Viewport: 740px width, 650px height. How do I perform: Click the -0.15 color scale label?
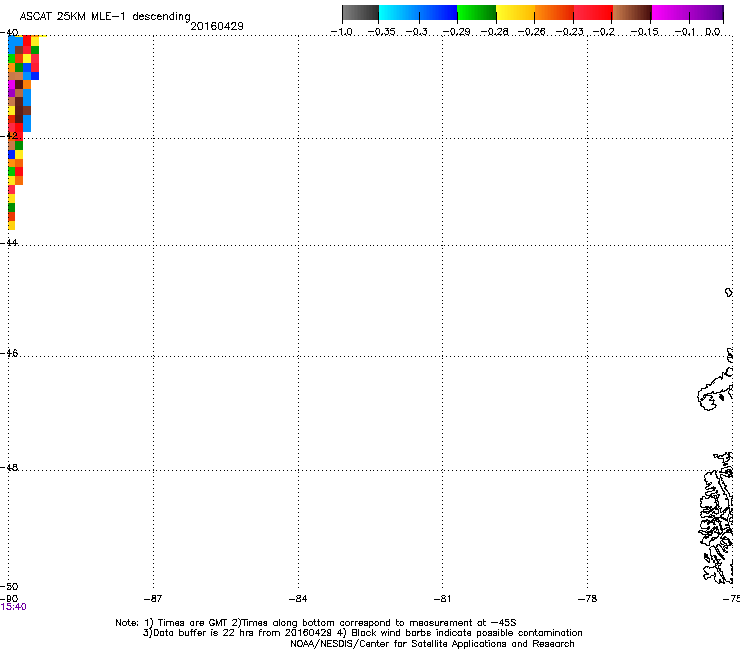[644, 32]
